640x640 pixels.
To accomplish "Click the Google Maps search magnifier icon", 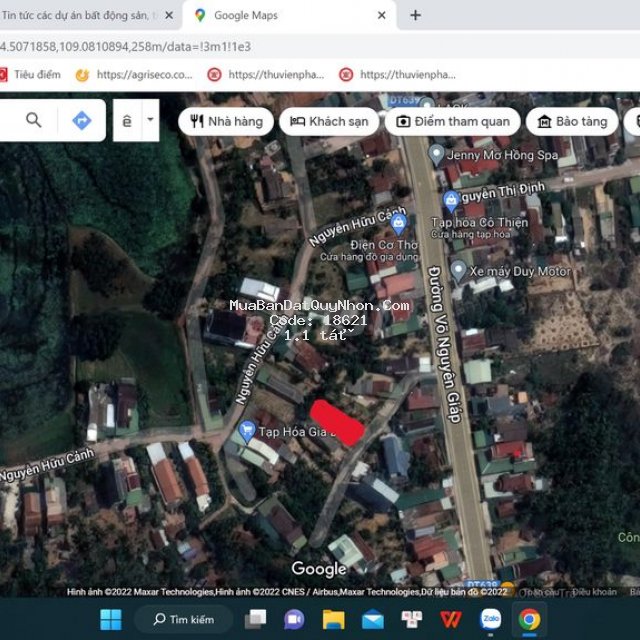I will tap(34, 121).
